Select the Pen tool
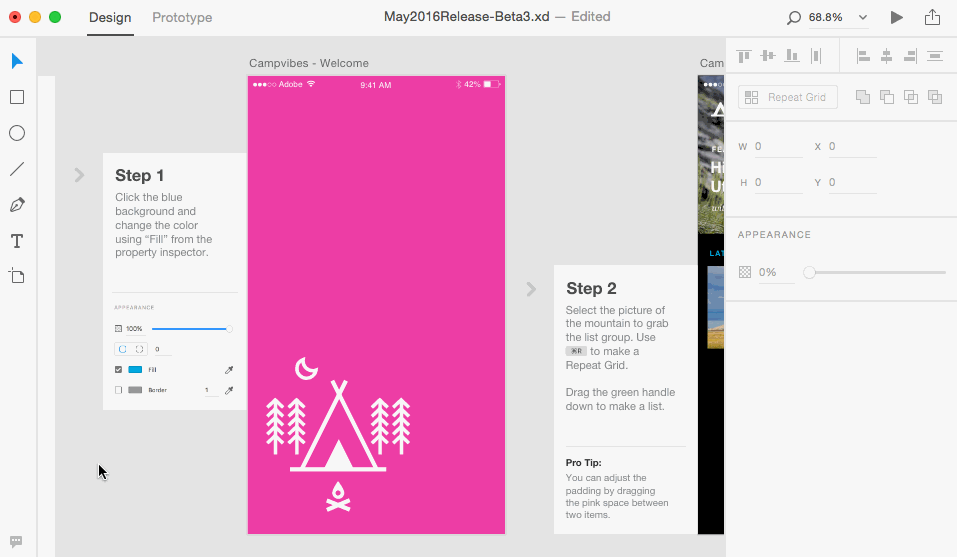Viewport: 957px width, 557px height. tap(17, 205)
